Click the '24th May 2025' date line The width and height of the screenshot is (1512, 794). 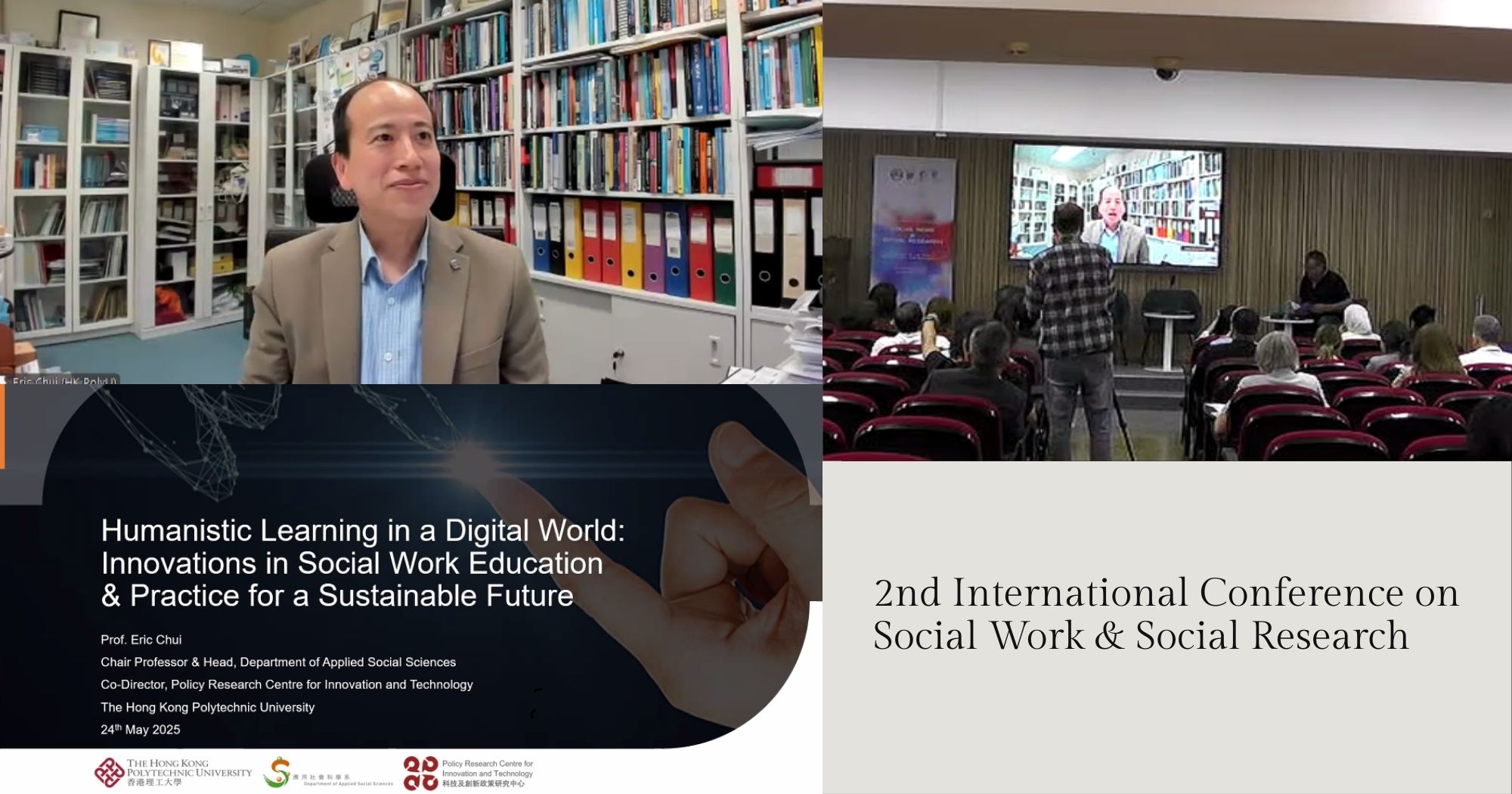click(x=140, y=730)
